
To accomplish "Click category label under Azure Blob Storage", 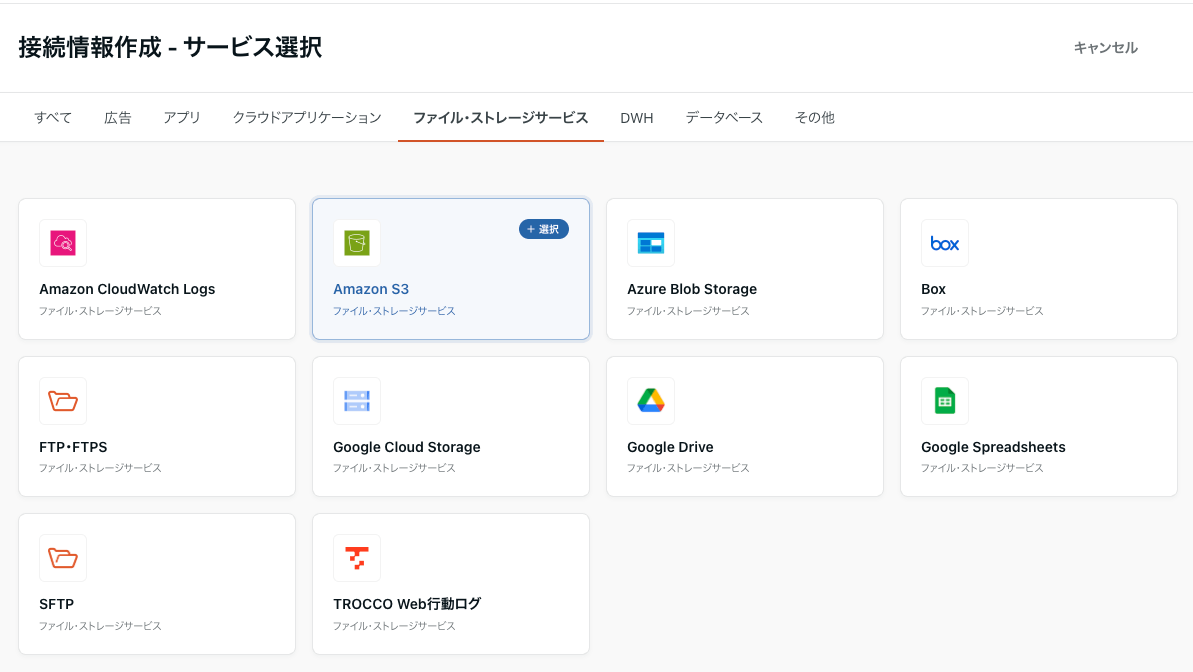I will tap(689, 311).
